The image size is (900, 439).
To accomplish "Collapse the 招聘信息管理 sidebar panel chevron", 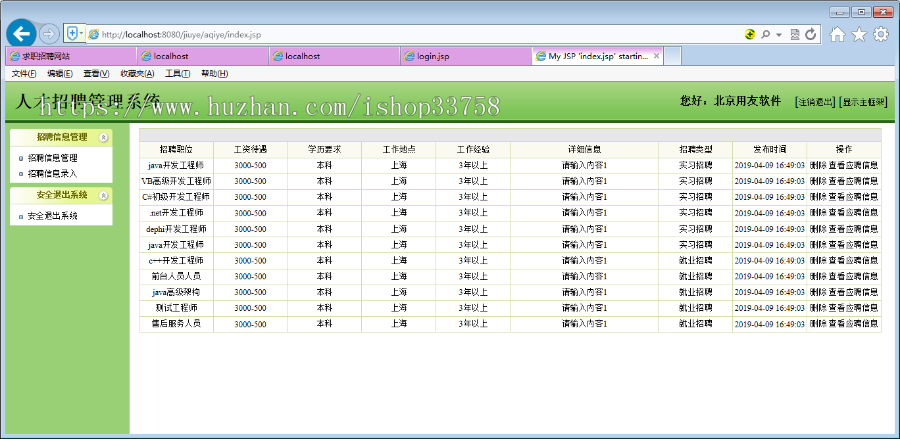I will coord(103,137).
